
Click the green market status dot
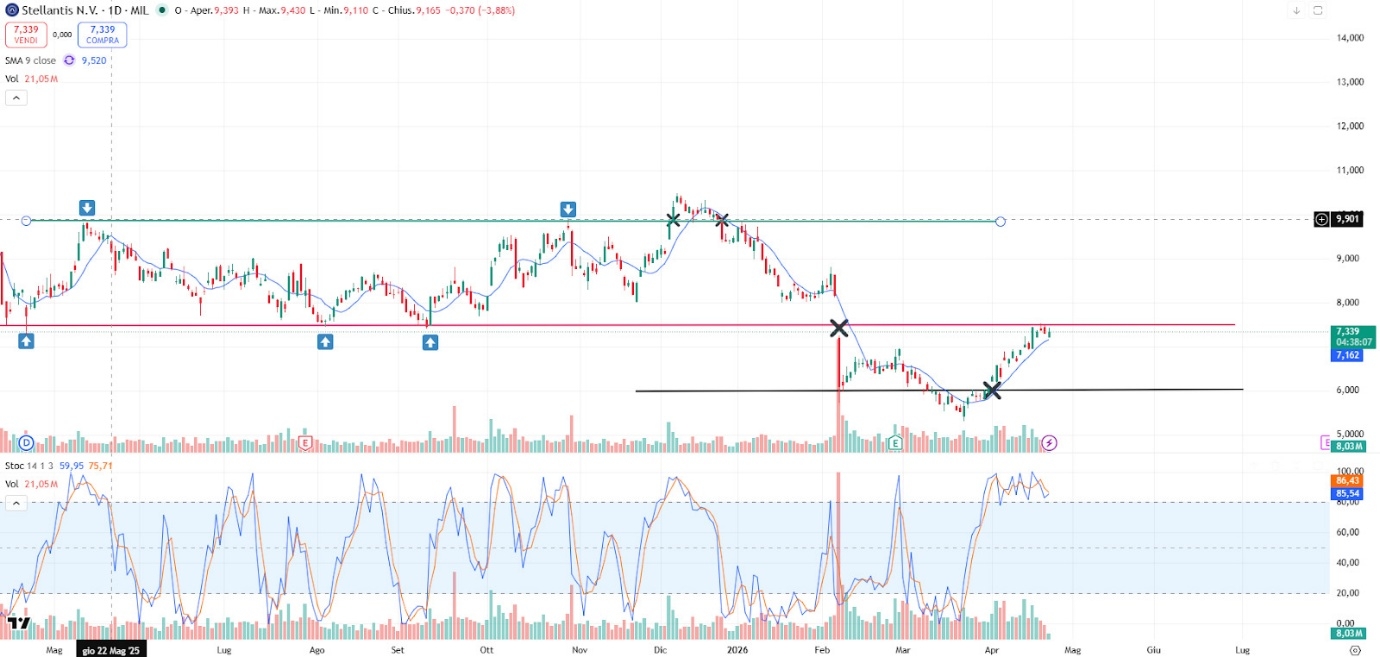tap(161, 10)
